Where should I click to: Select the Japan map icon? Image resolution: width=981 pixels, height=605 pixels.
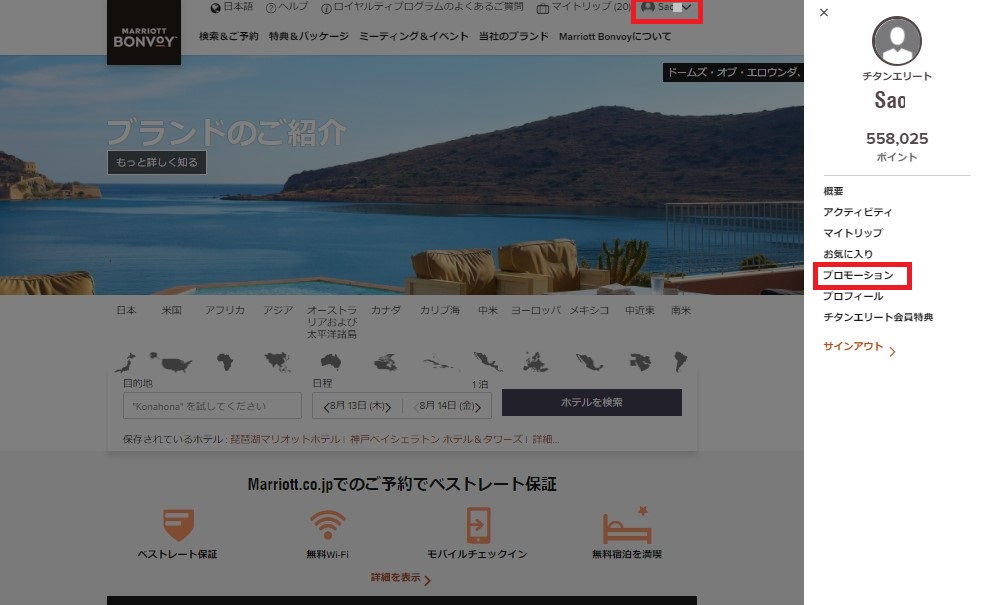(126, 362)
